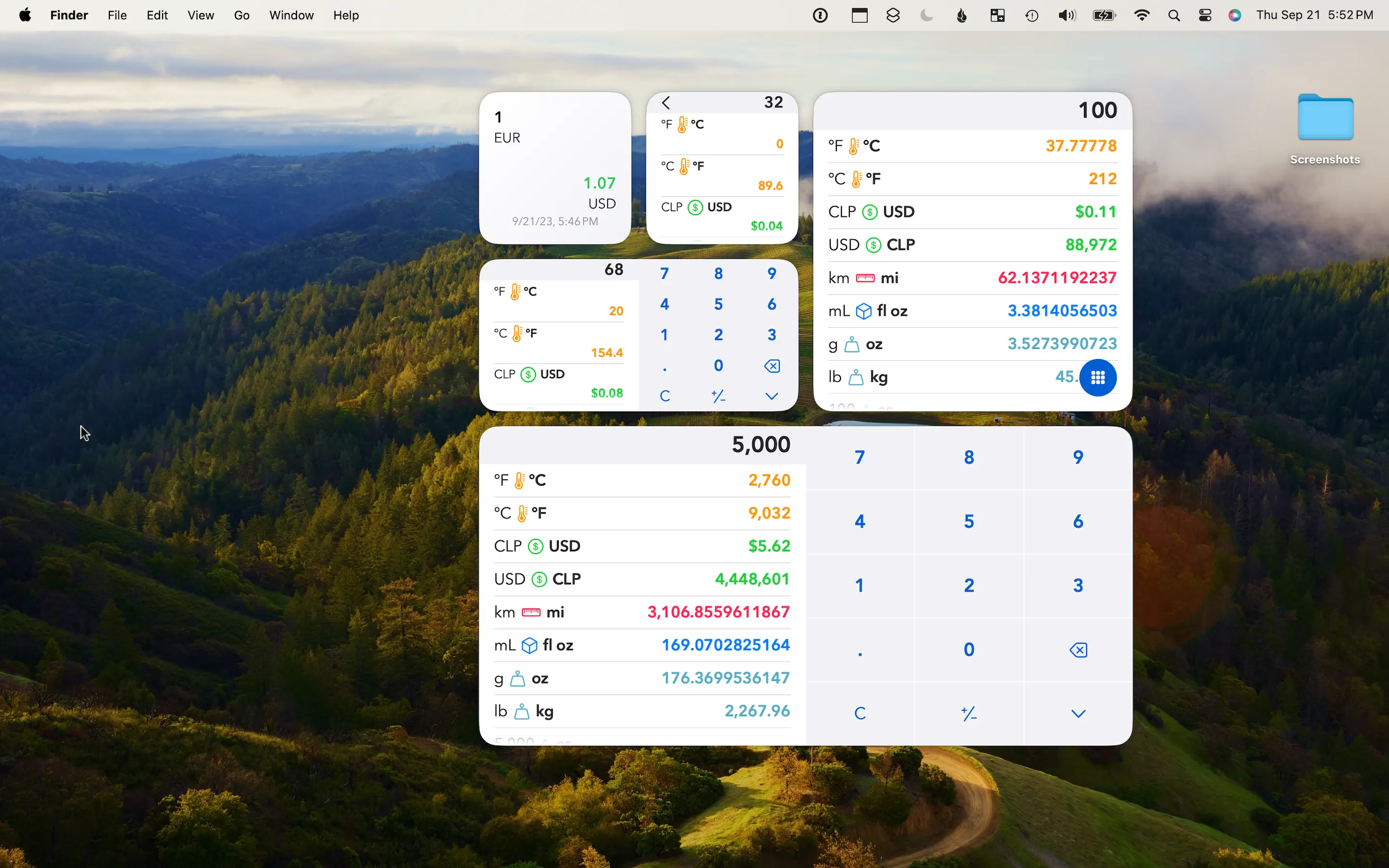The image size is (1389, 868).
Task: Click the Siri icon in menu bar
Action: [x=1235, y=15]
